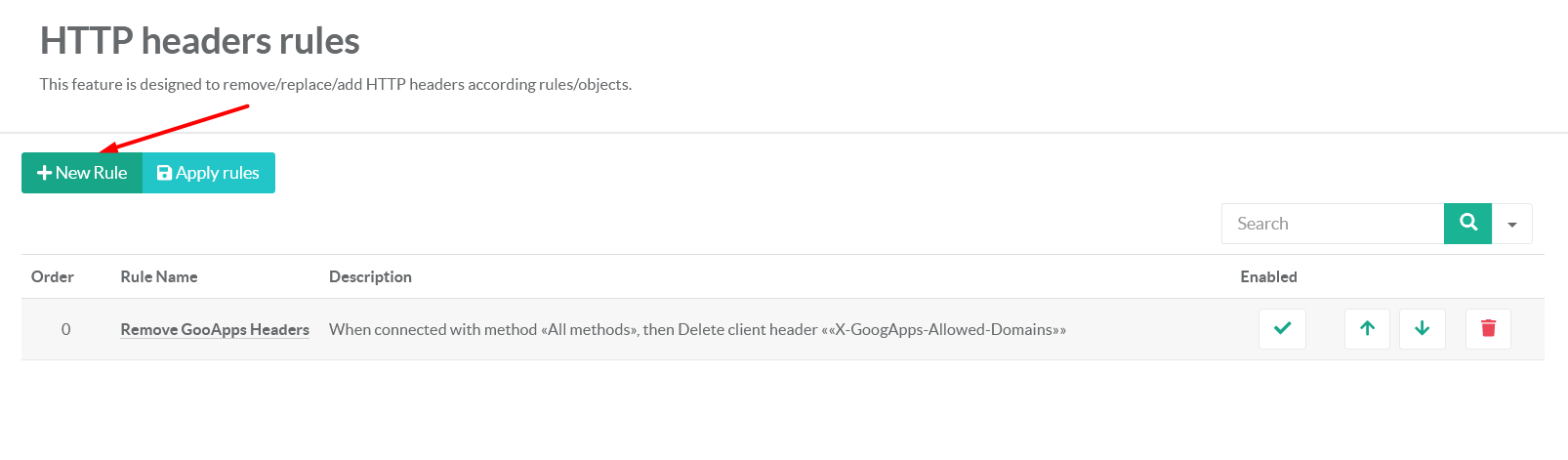The image size is (1568, 460).
Task: Click the Order column header
Action: [x=53, y=277]
